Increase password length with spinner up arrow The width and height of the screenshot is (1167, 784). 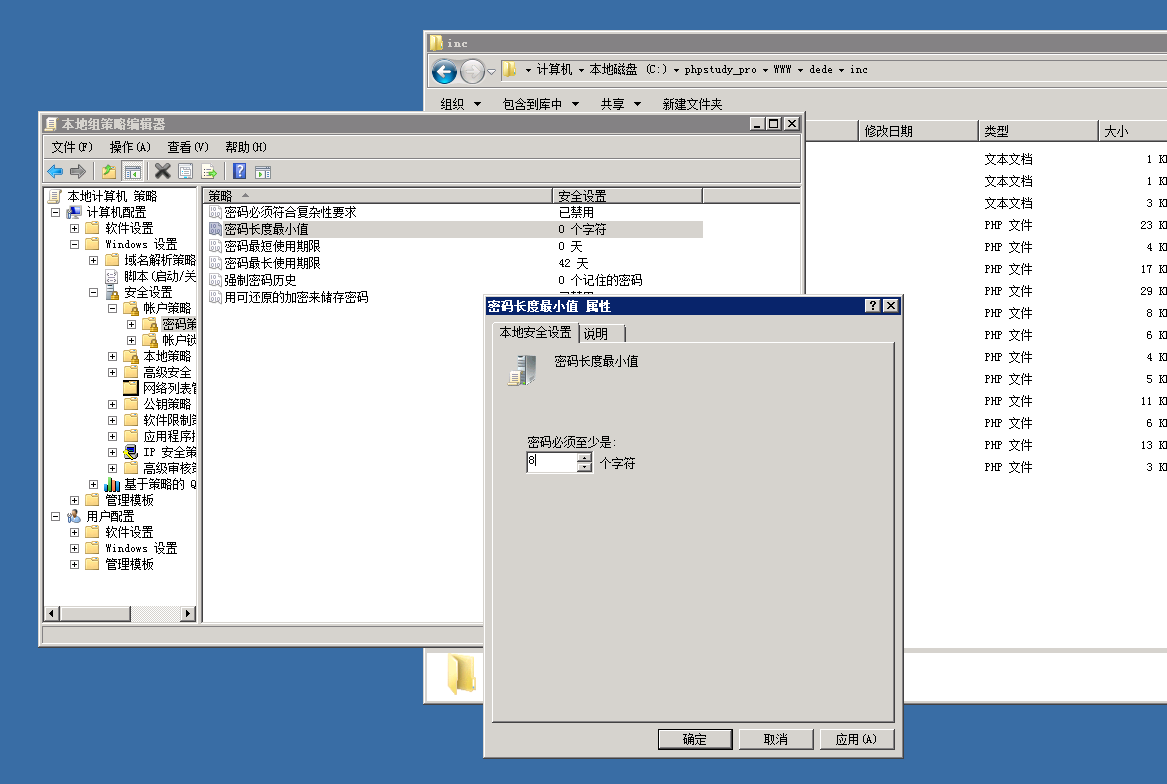[585, 458]
